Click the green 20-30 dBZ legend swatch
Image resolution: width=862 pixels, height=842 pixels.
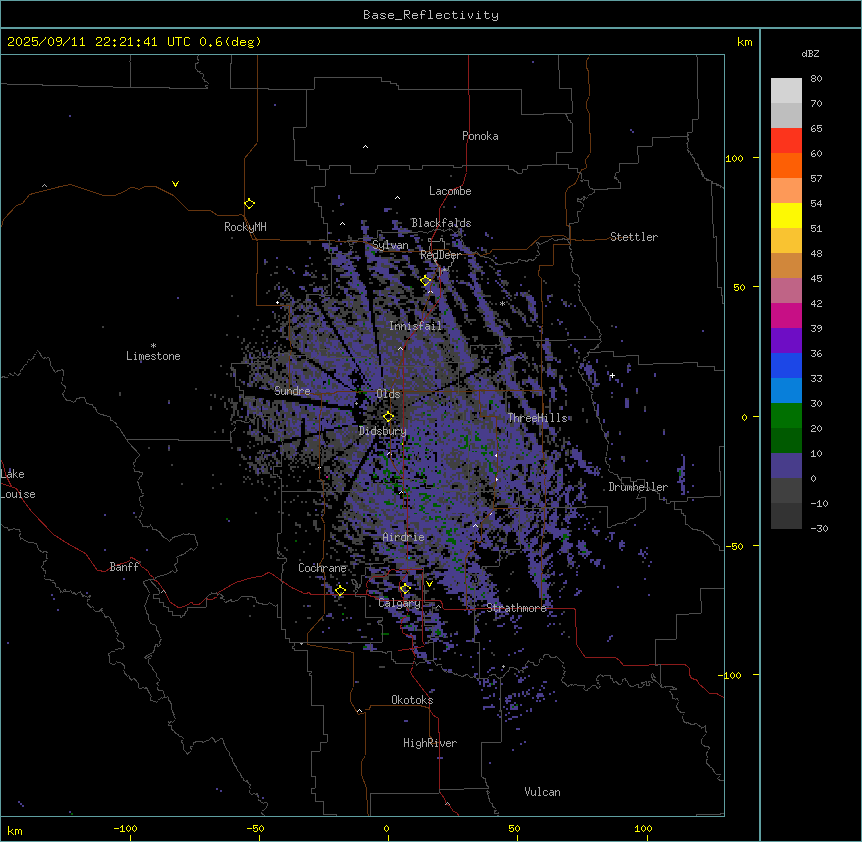tap(786, 416)
